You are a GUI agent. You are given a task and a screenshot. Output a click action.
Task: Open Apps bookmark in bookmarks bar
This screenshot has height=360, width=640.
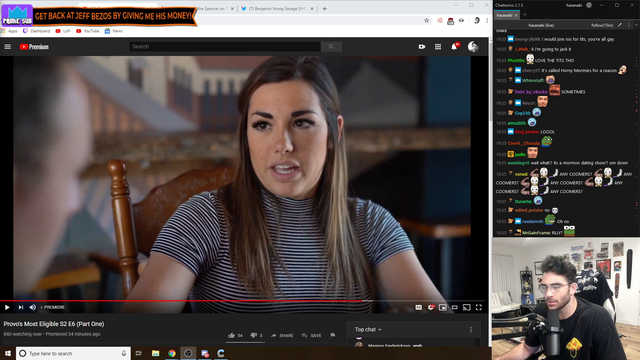click(x=9, y=31)
